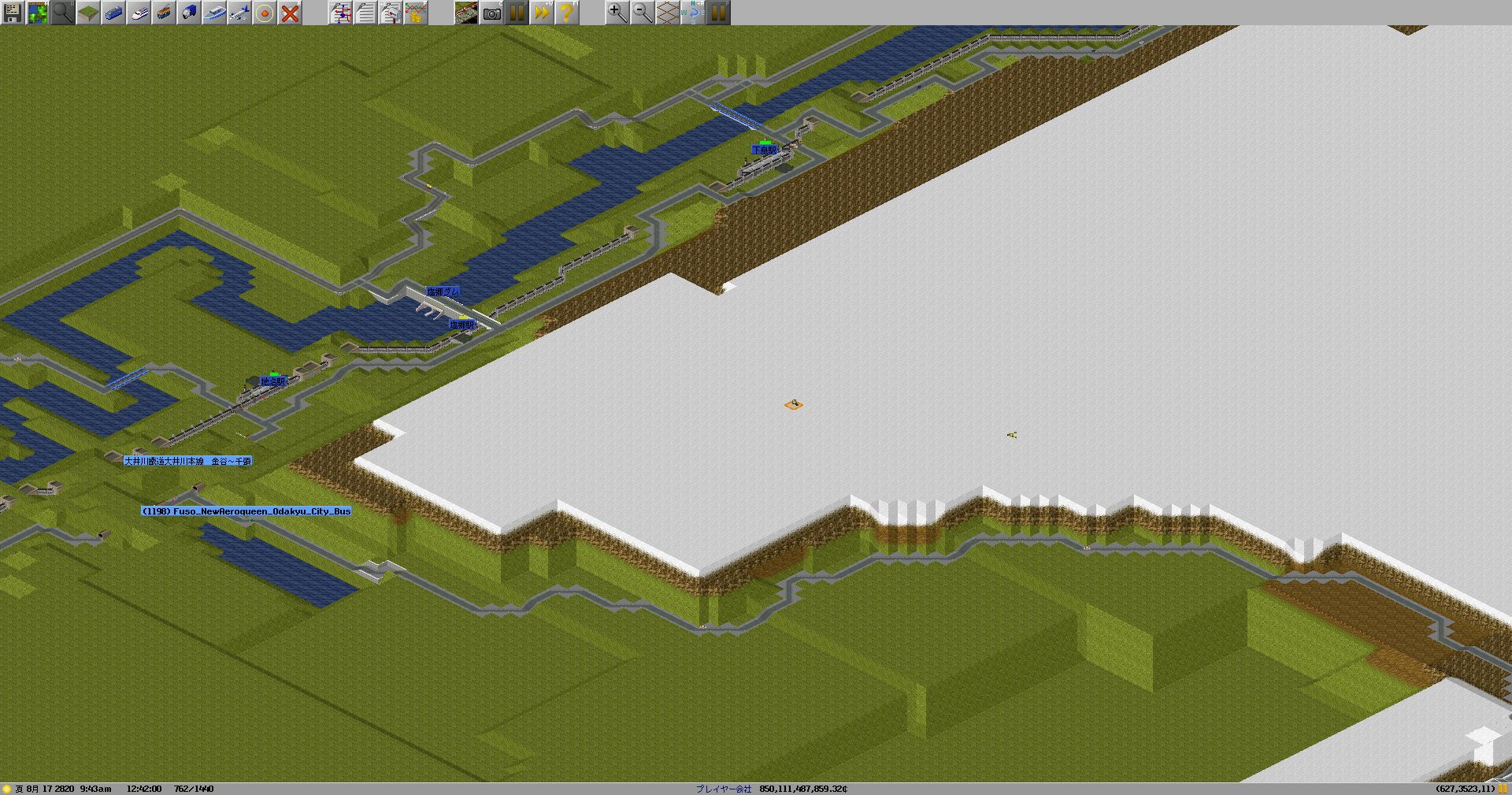This screenshot has width=1512, height=795.
Task: Open the railway construction tools
Action: tap(113, 13)
